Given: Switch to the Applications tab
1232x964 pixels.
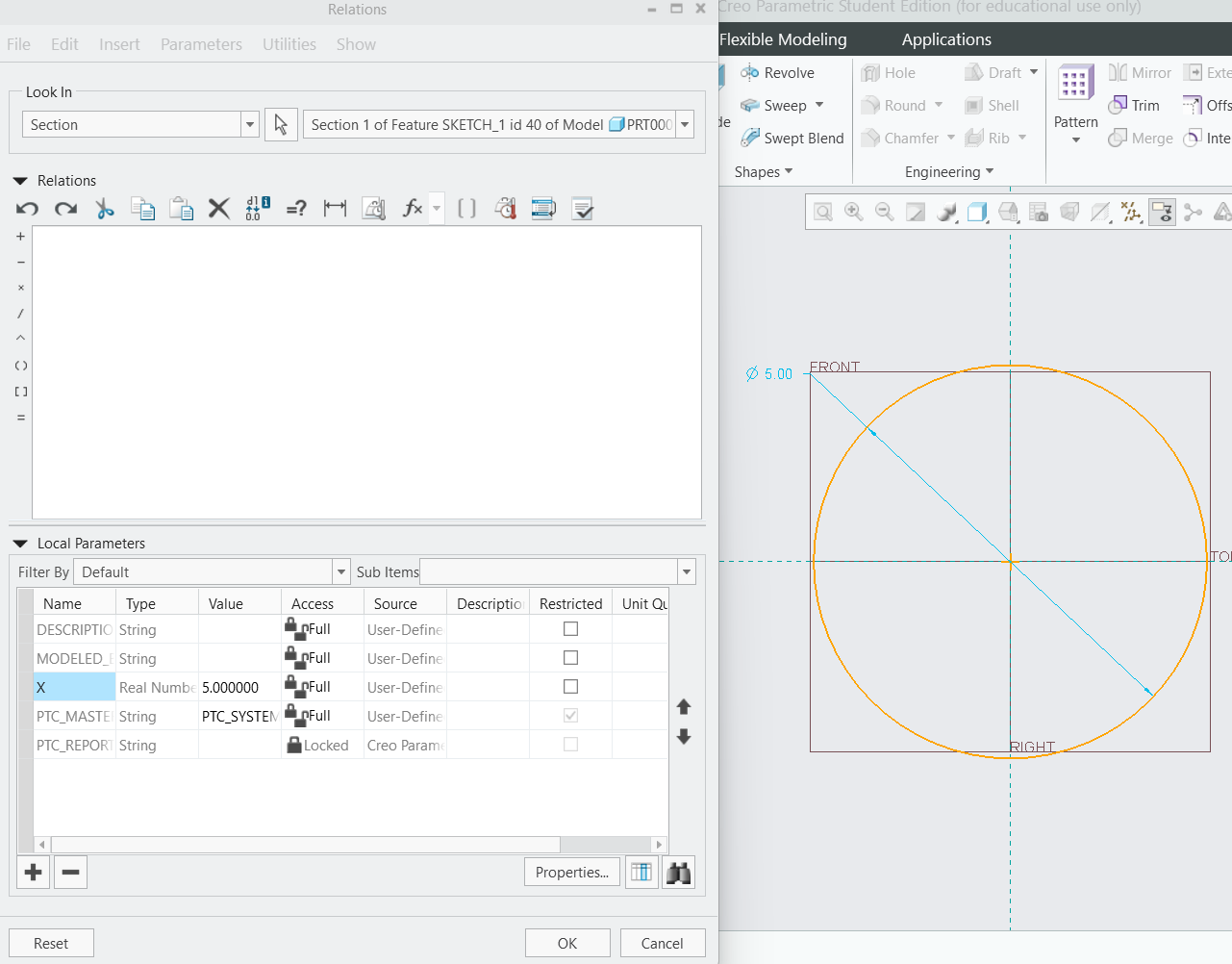Looking at the screenshot, I should tap(945, 39).
